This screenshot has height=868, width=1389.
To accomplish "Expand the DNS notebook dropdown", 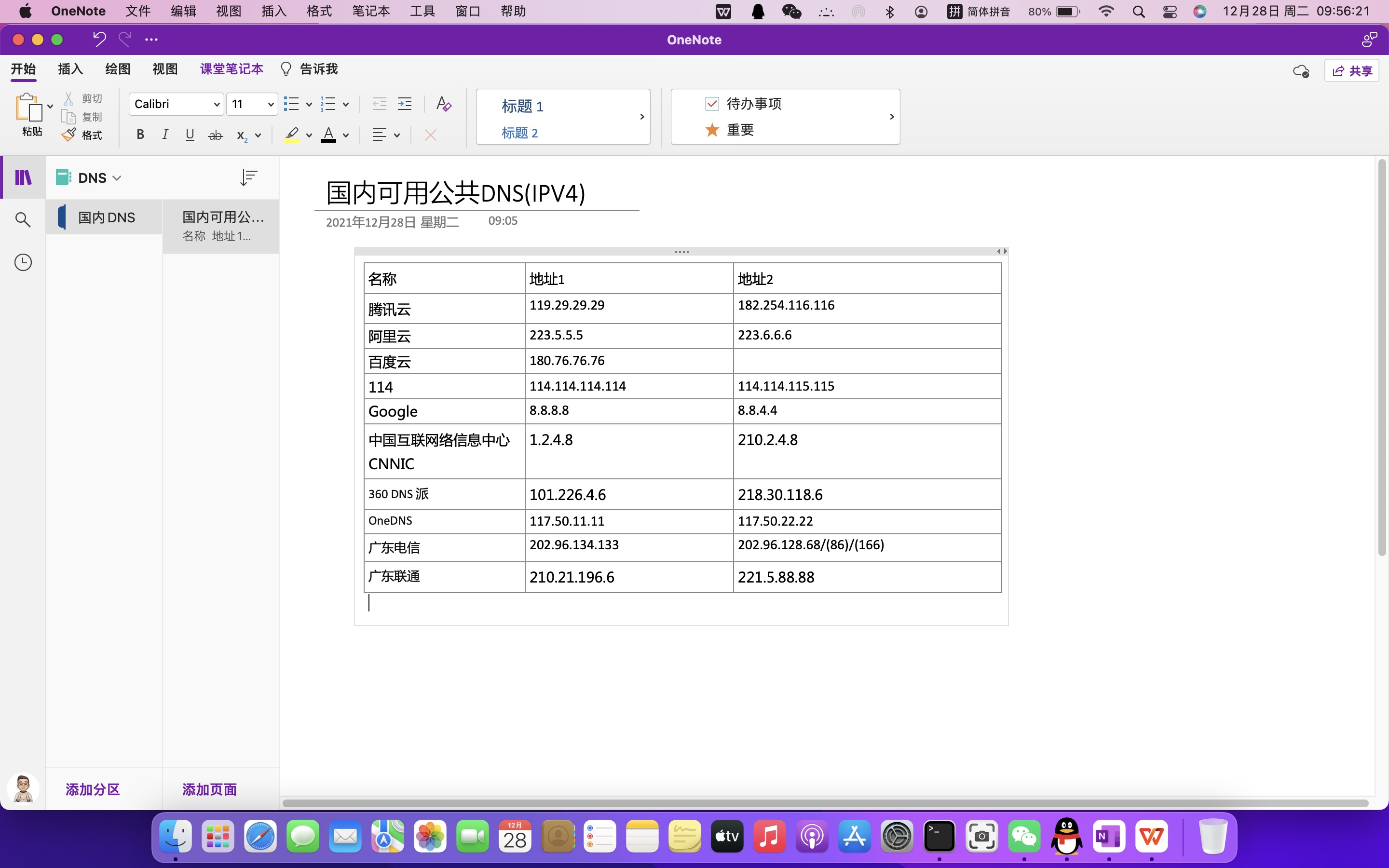I will tap(117, 178).
